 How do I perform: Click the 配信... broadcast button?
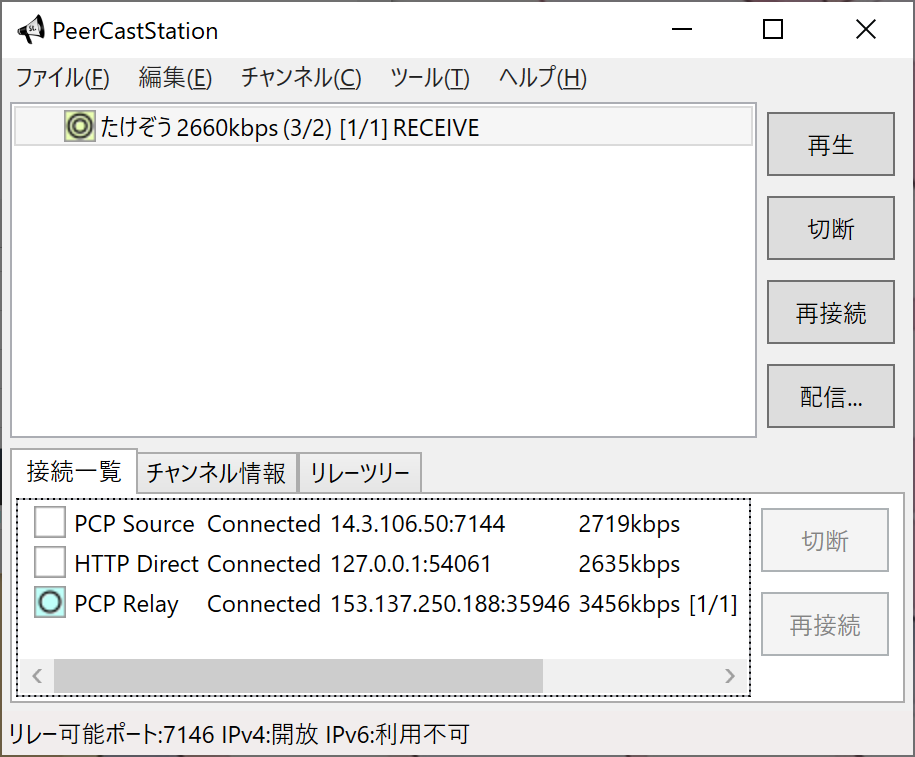(x=830, y=396)
